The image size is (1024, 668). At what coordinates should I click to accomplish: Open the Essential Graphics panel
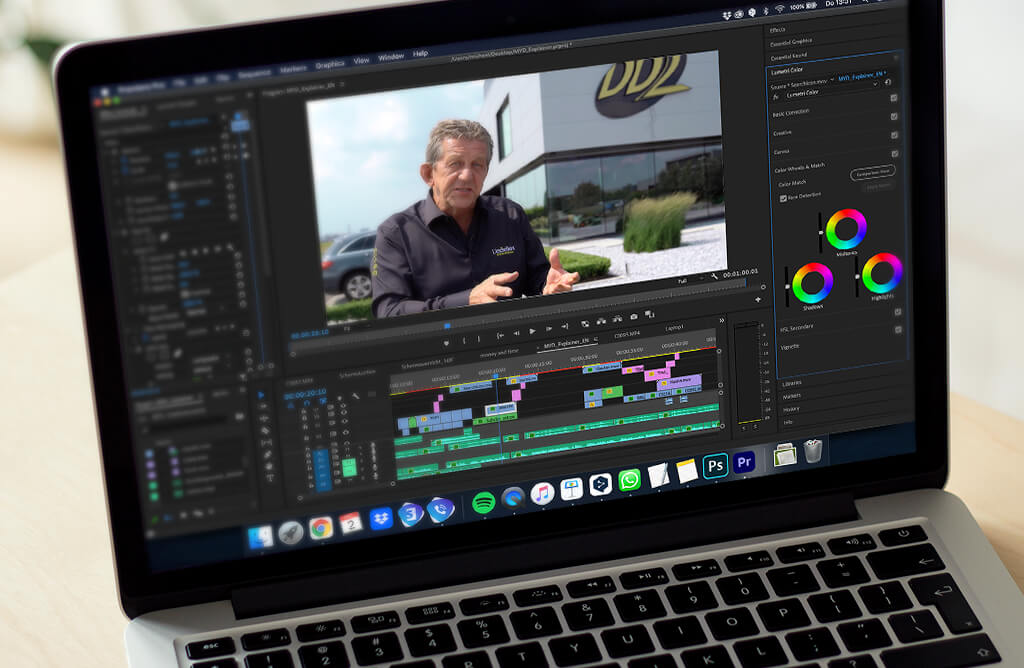point(790,42)
